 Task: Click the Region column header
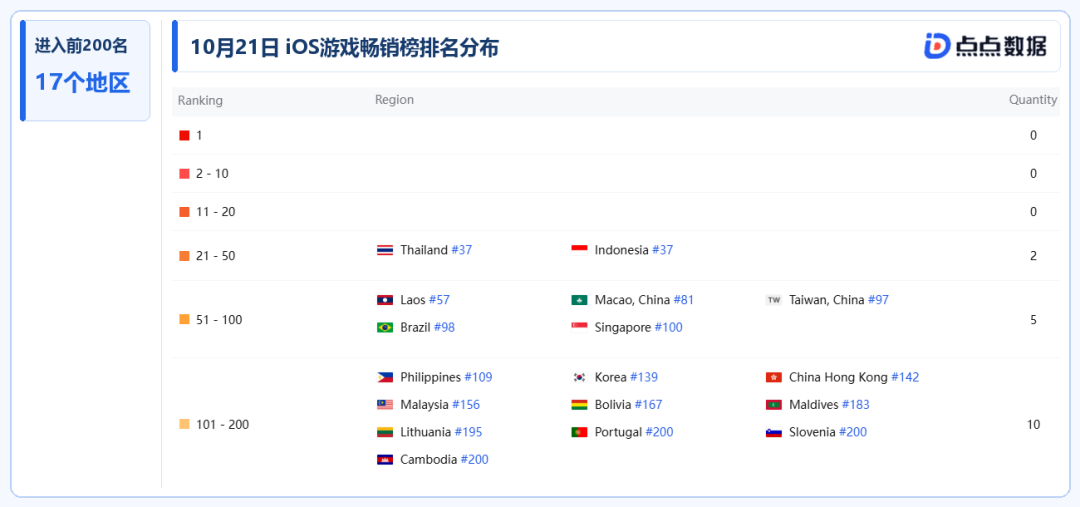pos(395,100)
